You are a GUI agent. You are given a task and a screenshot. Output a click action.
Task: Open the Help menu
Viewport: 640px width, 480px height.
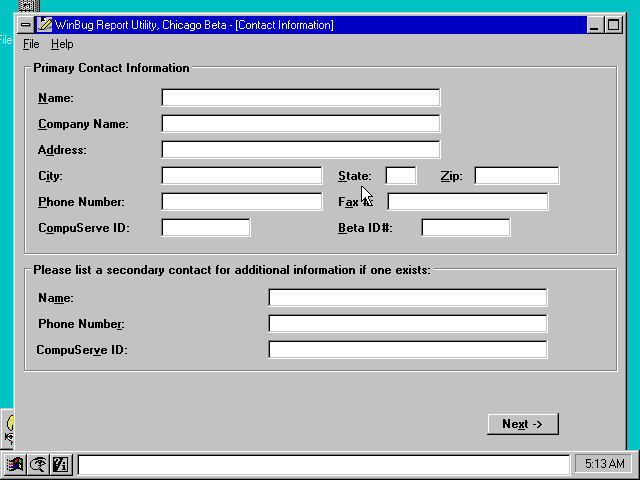click(x=62, y=44)
